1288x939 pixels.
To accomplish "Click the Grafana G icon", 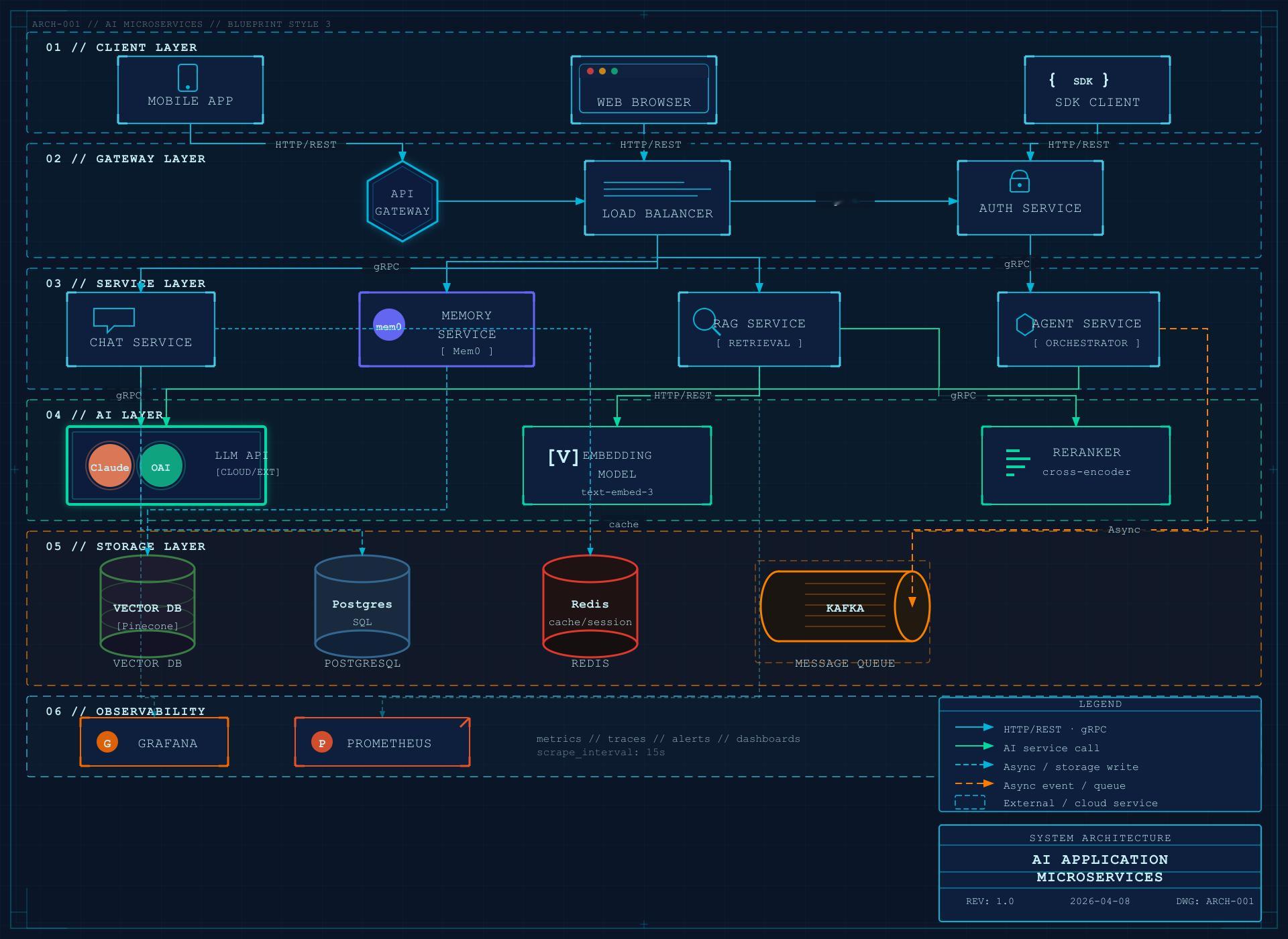I will [107, 742].
